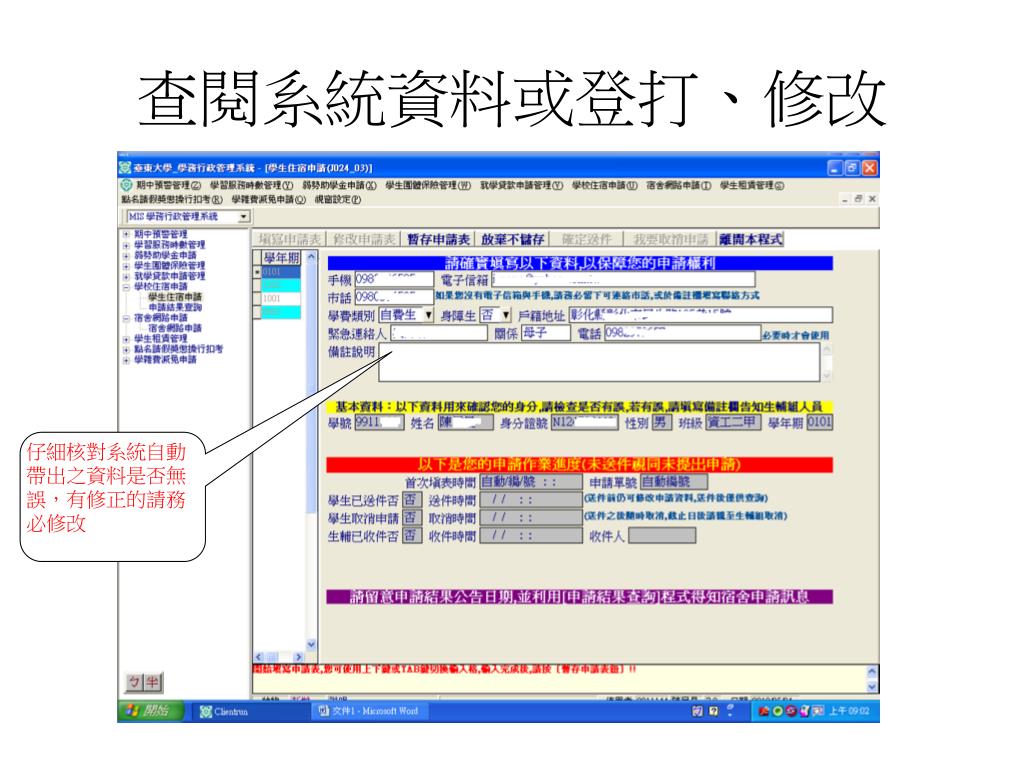1024x768 pixels.
Task: Click the 收件人 field
Action: coord(662,536)
